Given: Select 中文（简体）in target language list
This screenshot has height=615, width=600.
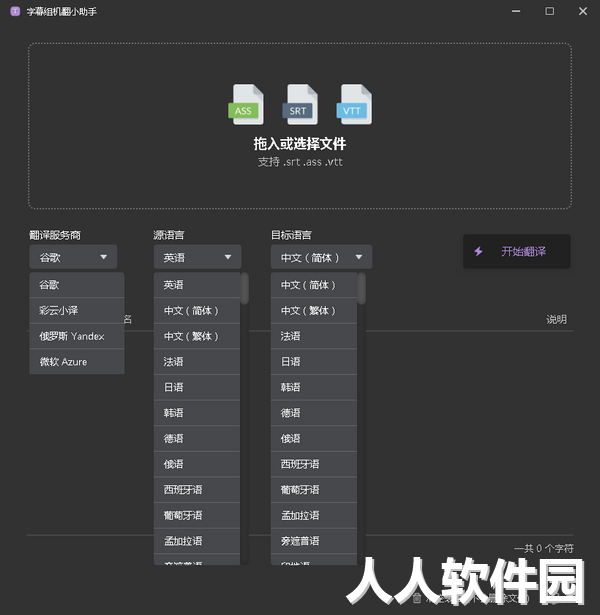Looking at the screenshot, I should (314, 285).
